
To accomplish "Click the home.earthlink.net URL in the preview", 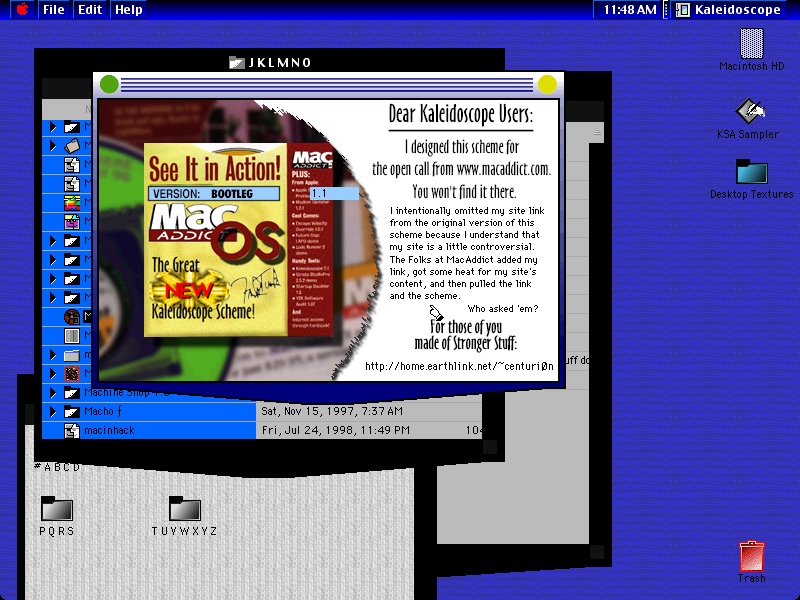I will [459, 366].
